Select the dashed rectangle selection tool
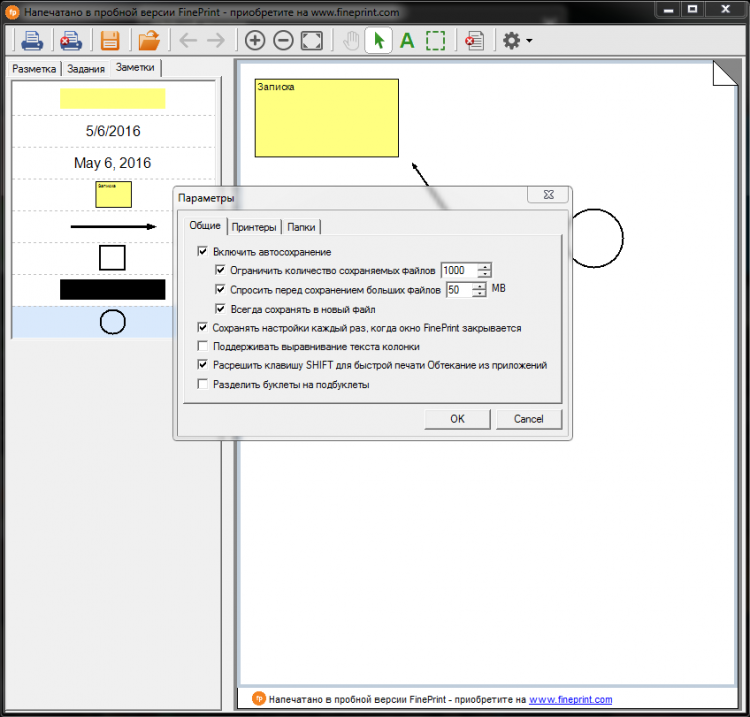The image size is (750, 717). (x=435, y=41)
